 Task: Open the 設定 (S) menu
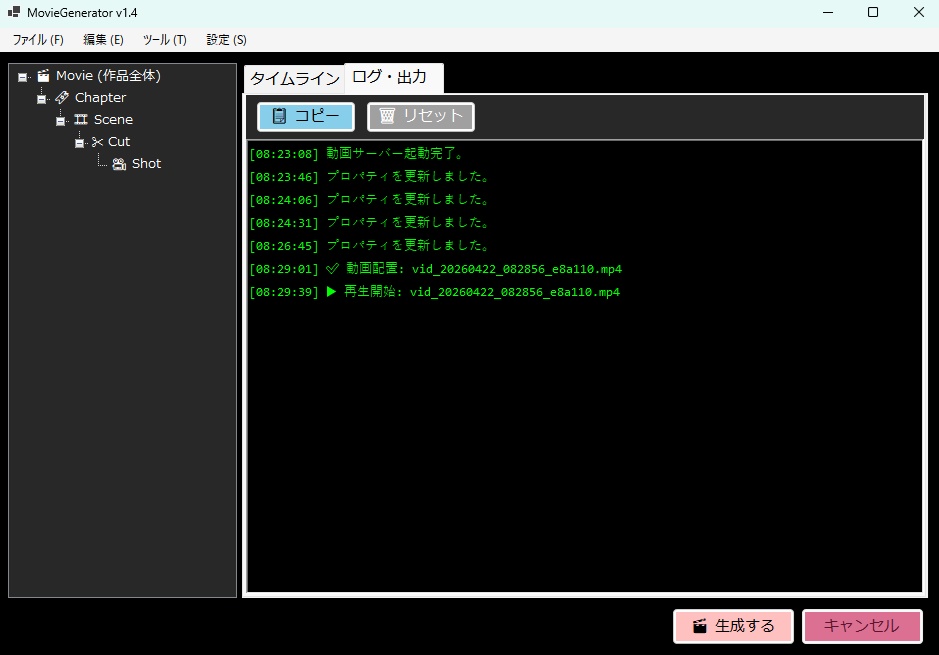(226, 40)
